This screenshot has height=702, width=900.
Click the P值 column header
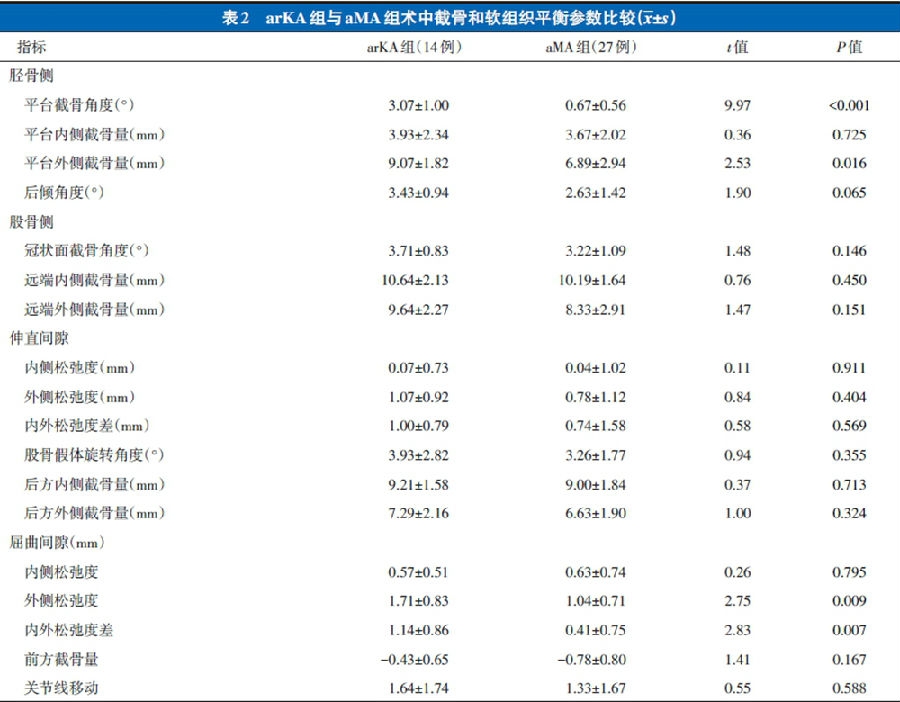(848, 47)
